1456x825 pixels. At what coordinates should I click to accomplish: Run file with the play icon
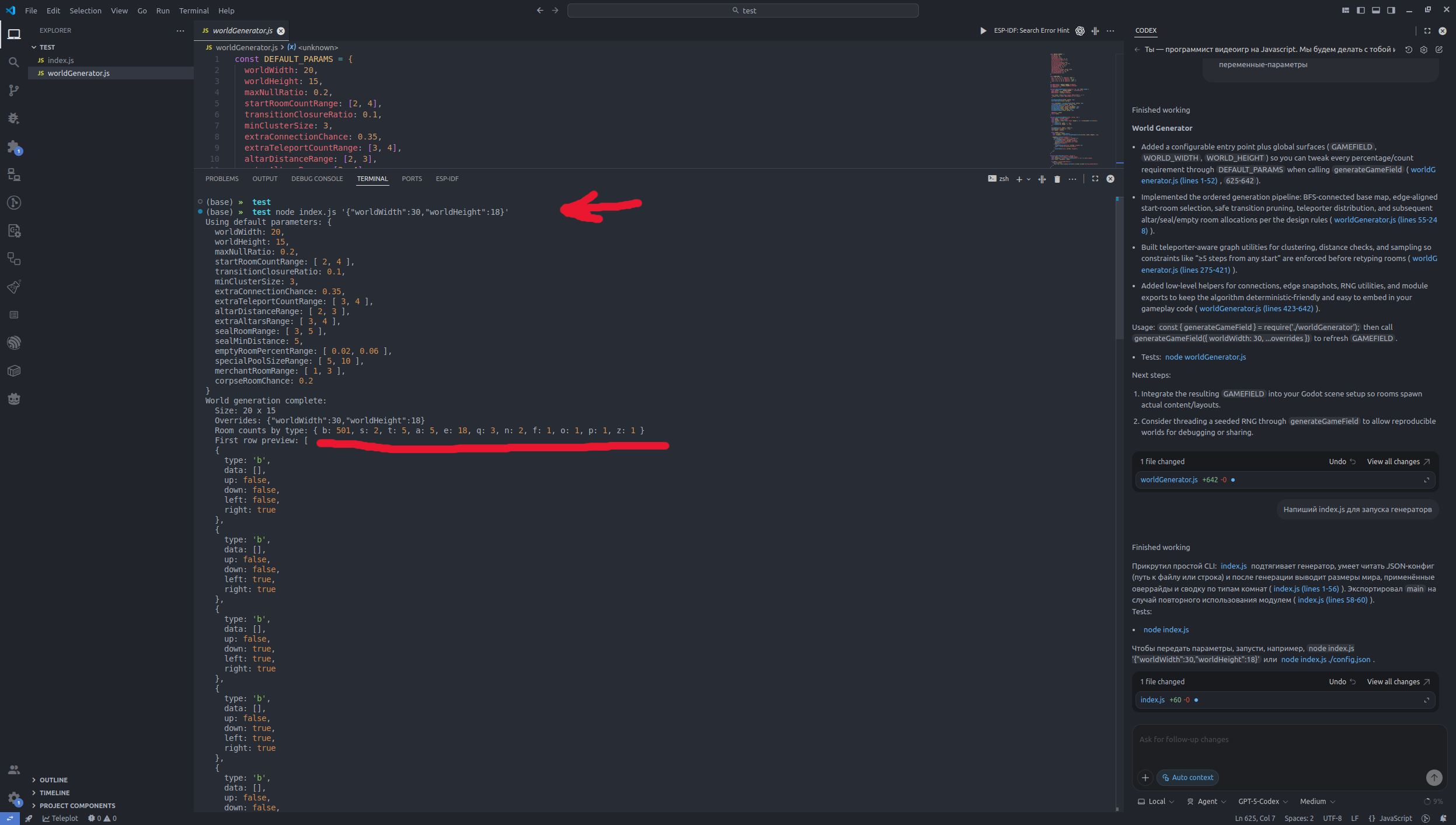(x=983, y=31)
